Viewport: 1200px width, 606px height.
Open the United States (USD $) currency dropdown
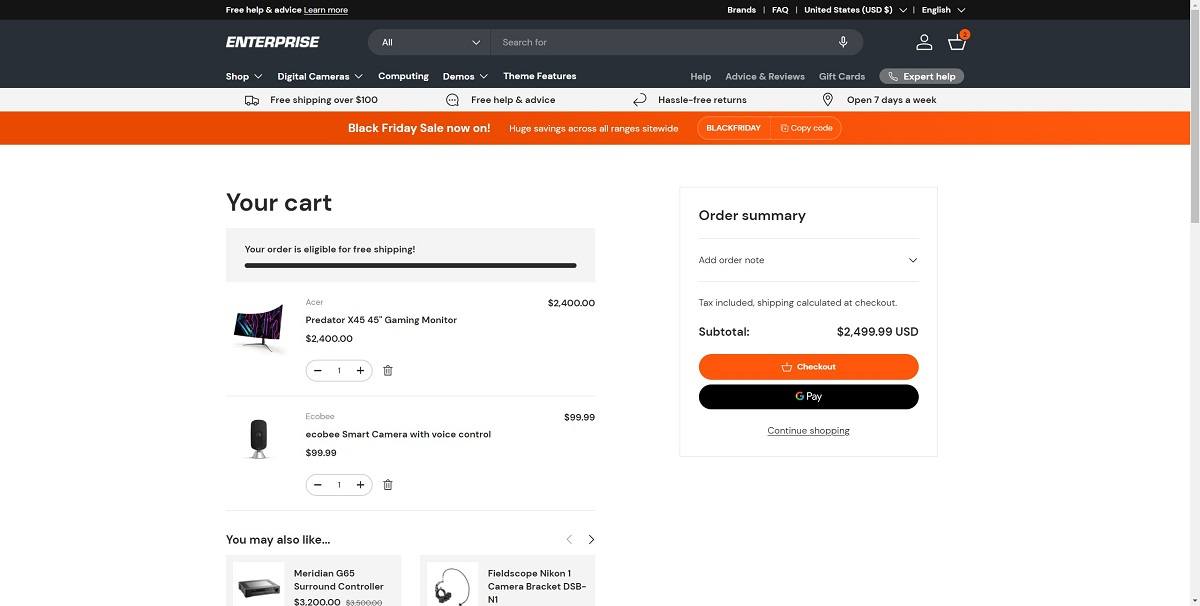[848, 8]
